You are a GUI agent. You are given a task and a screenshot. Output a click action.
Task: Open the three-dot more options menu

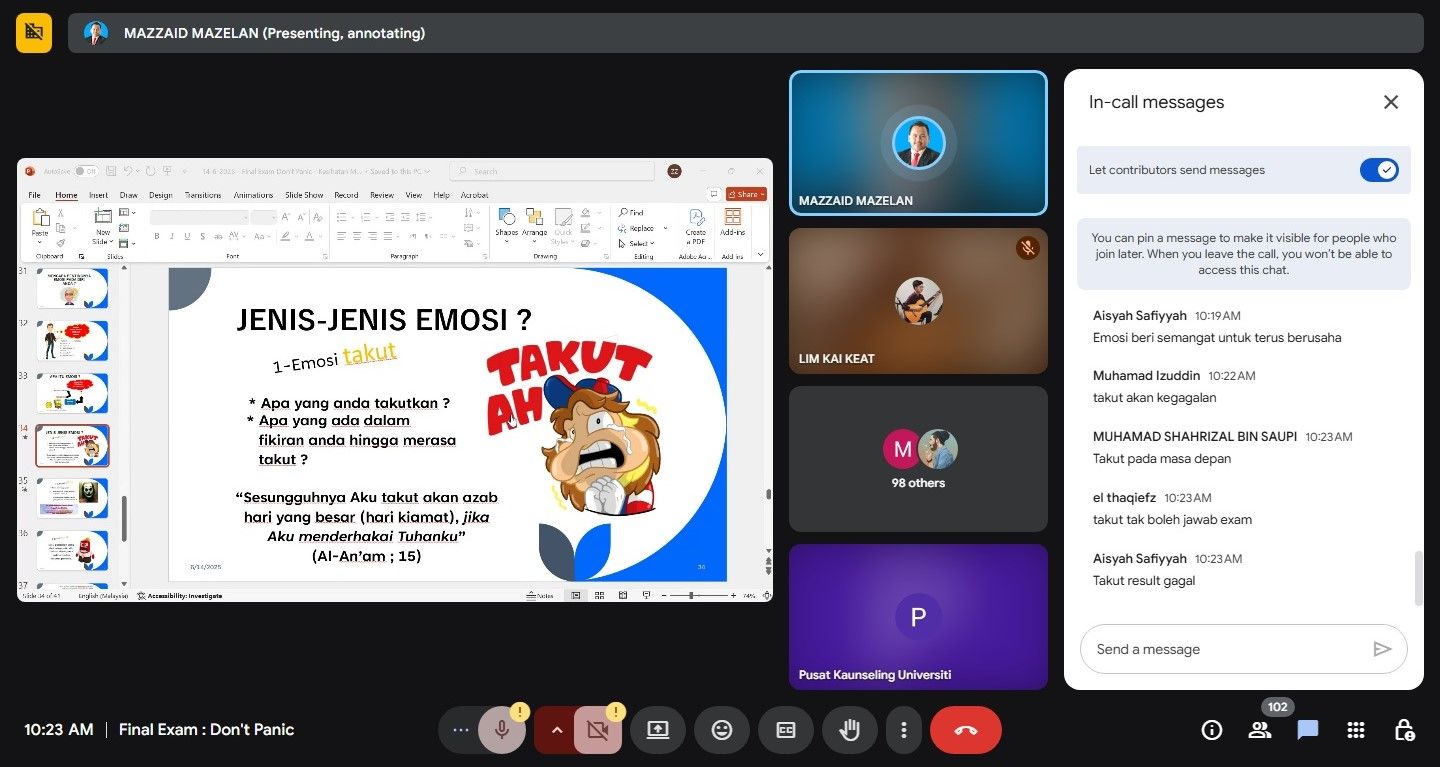tap(903, 730)
